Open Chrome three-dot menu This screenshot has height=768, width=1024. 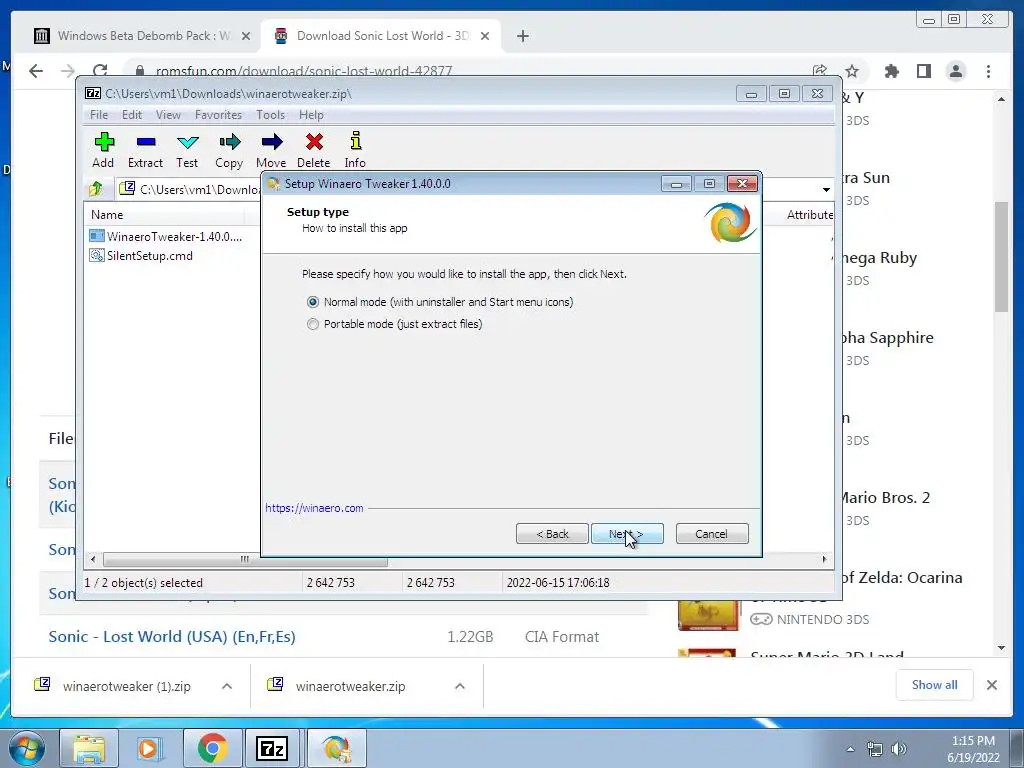coord(989,71)
